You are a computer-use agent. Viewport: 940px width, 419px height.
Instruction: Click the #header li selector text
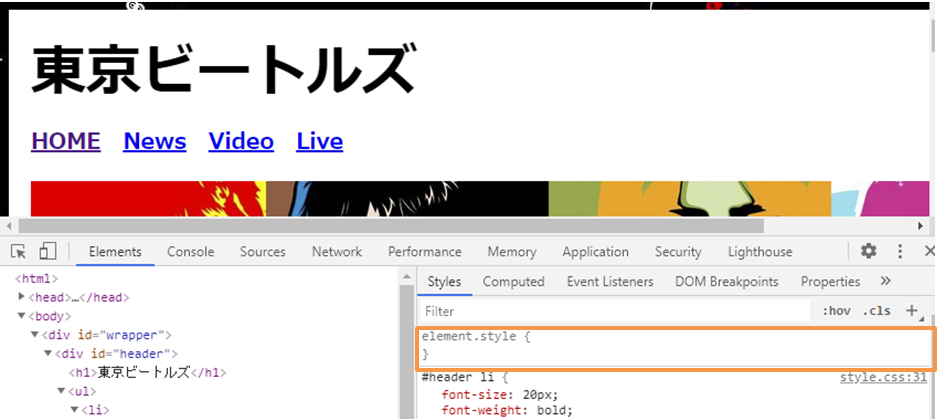pos(460,378)
